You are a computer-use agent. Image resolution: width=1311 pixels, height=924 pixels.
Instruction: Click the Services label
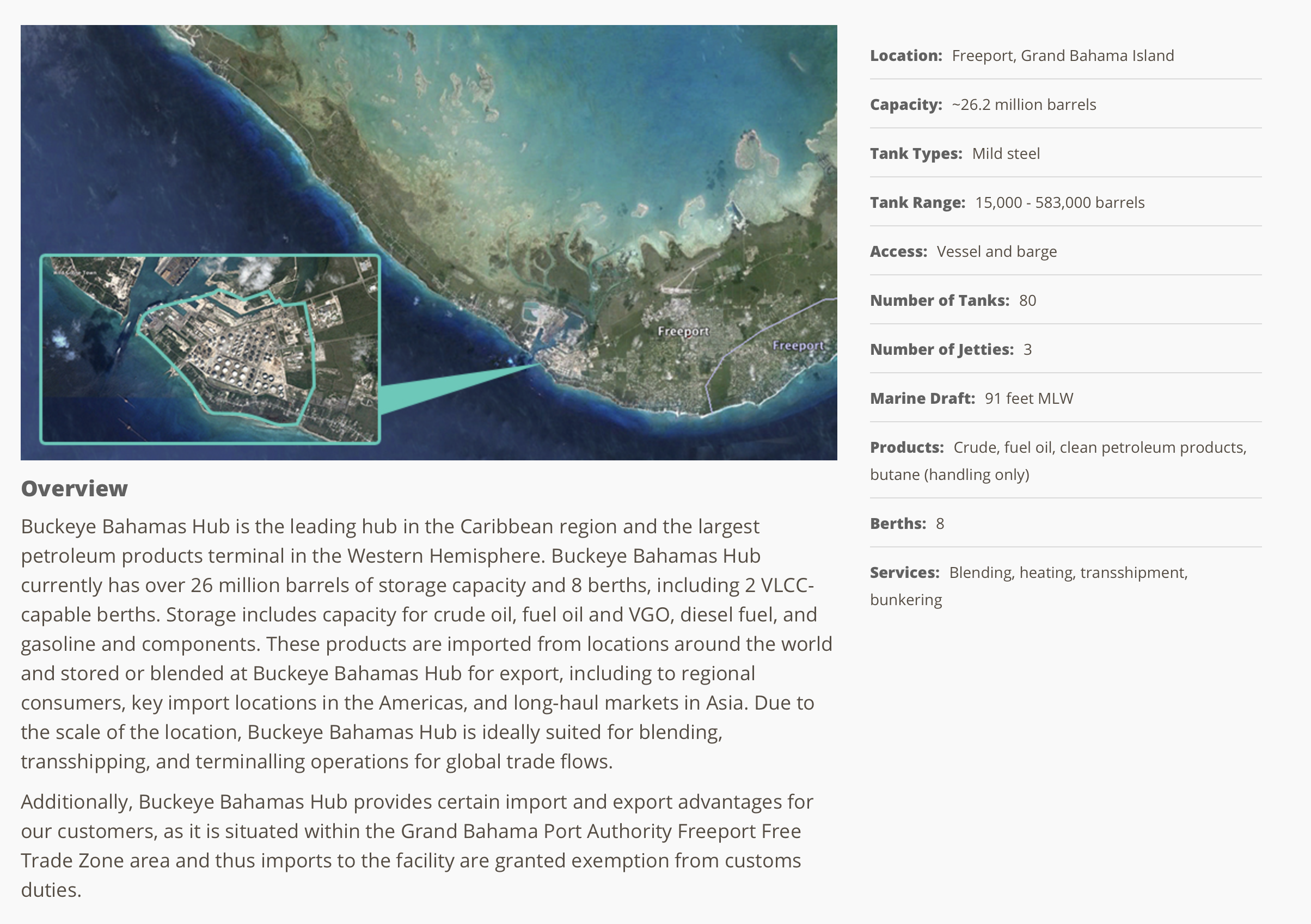[905, 572]
